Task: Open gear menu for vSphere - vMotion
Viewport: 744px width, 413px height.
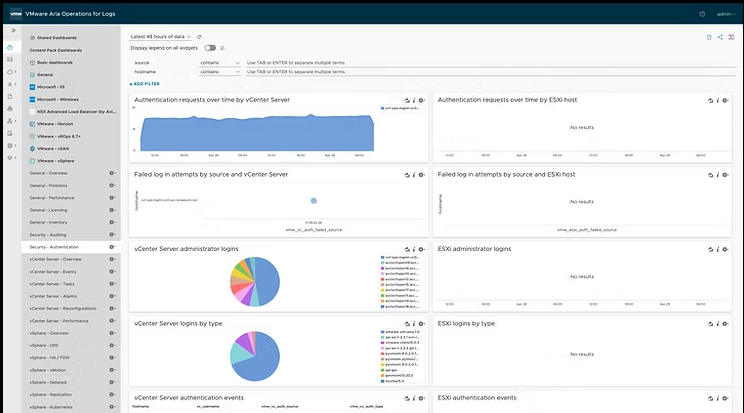Action: click(112, 370)
